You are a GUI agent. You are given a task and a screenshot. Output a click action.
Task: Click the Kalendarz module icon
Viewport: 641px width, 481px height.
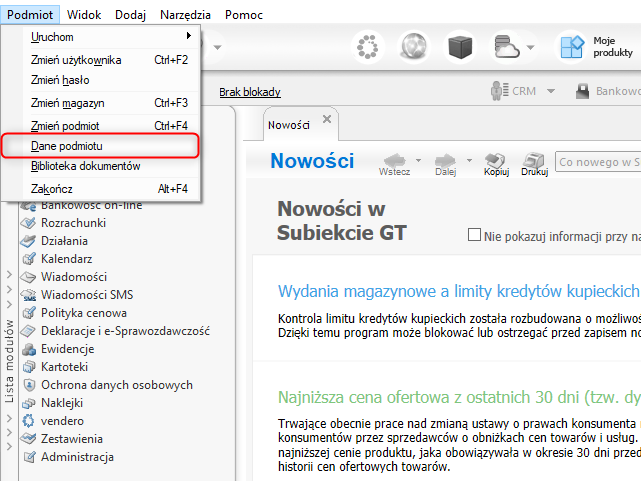tap(29, 259)
